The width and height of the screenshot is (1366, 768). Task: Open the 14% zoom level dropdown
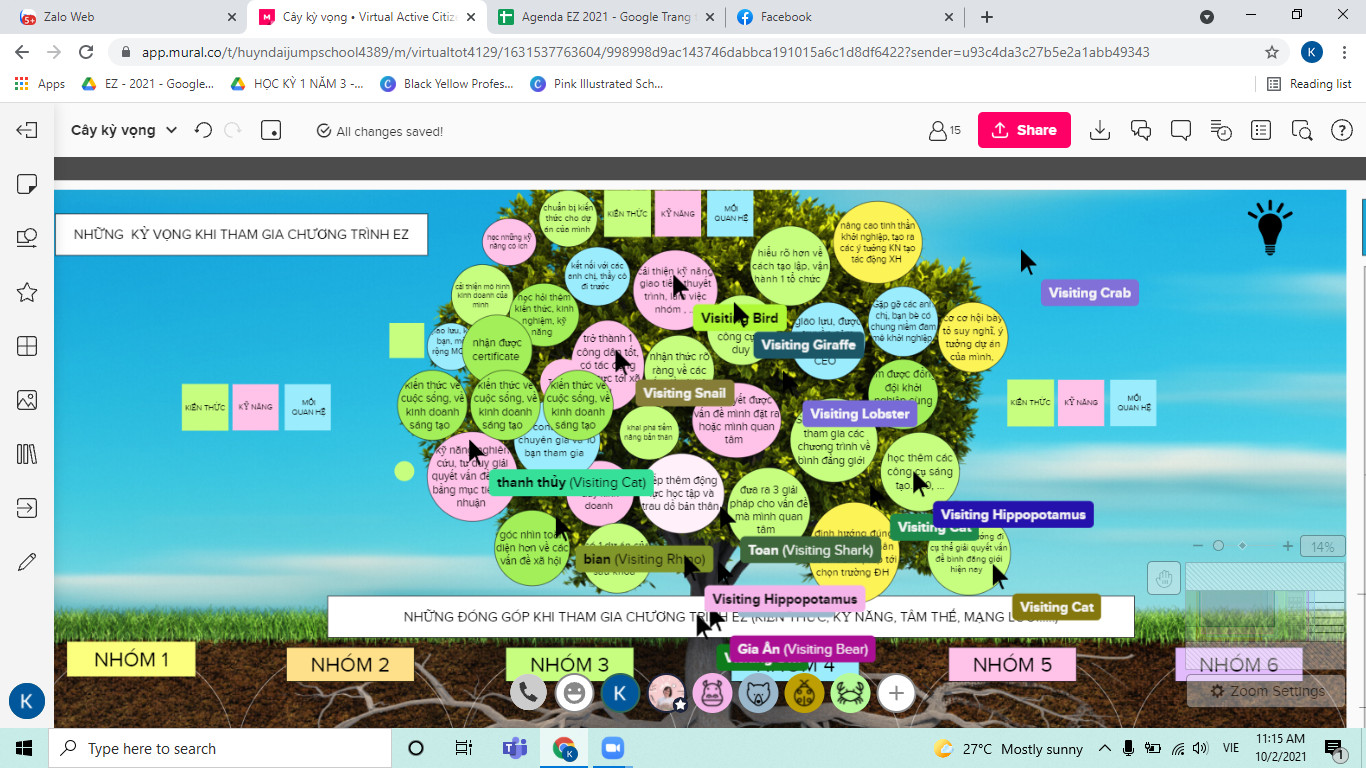[1323, 547]
